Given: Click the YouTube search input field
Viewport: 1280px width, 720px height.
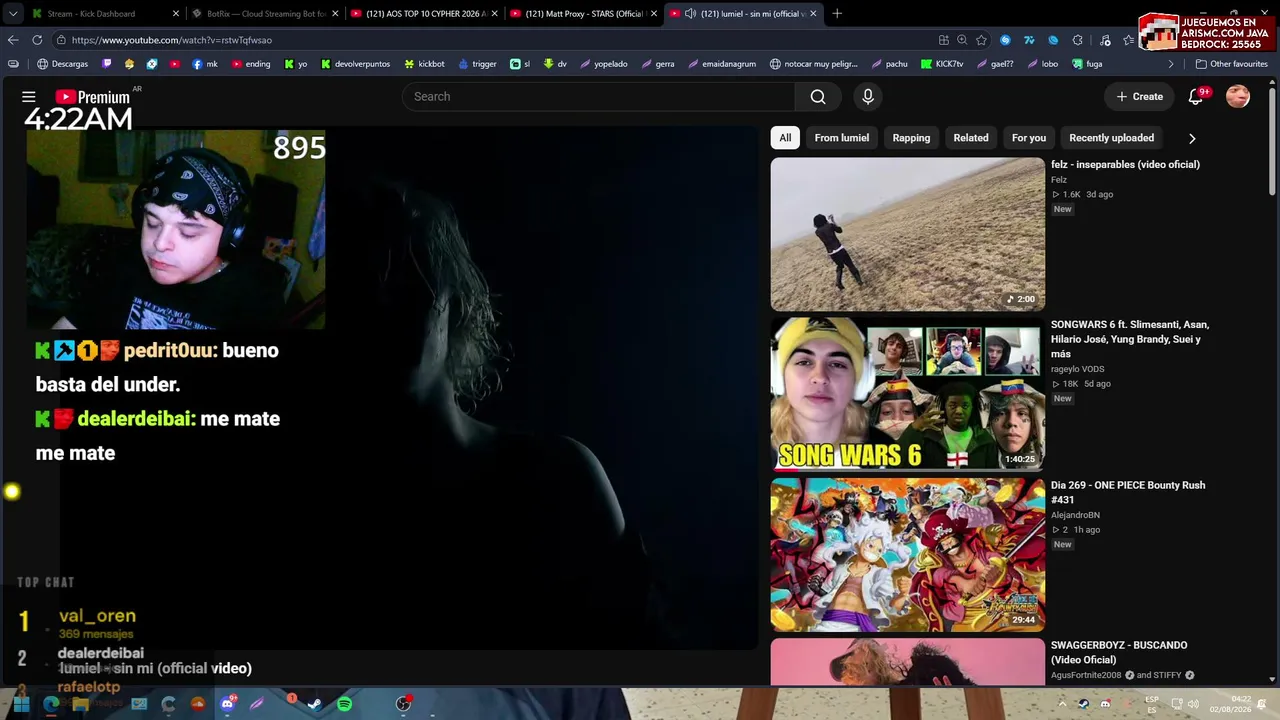Looking at the screenshot, I should click(599, 97).
